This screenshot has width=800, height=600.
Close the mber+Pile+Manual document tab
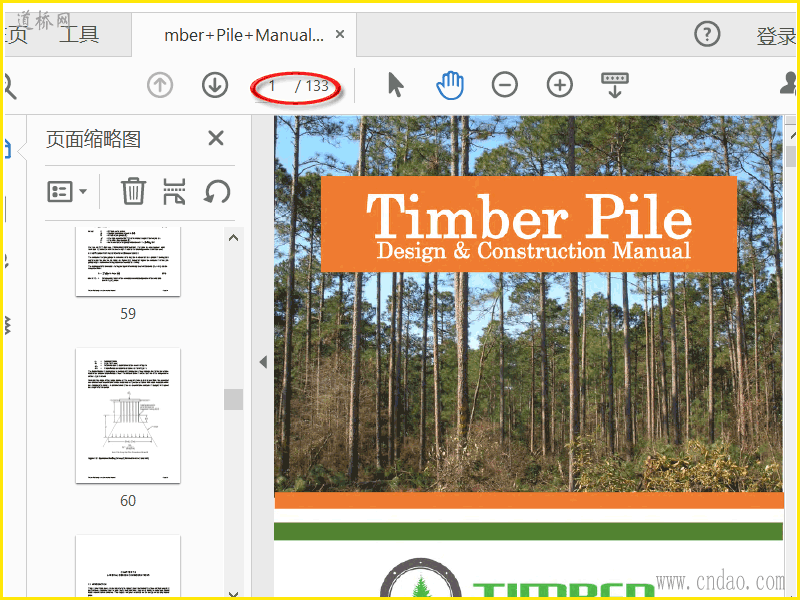tap(340, 34)
